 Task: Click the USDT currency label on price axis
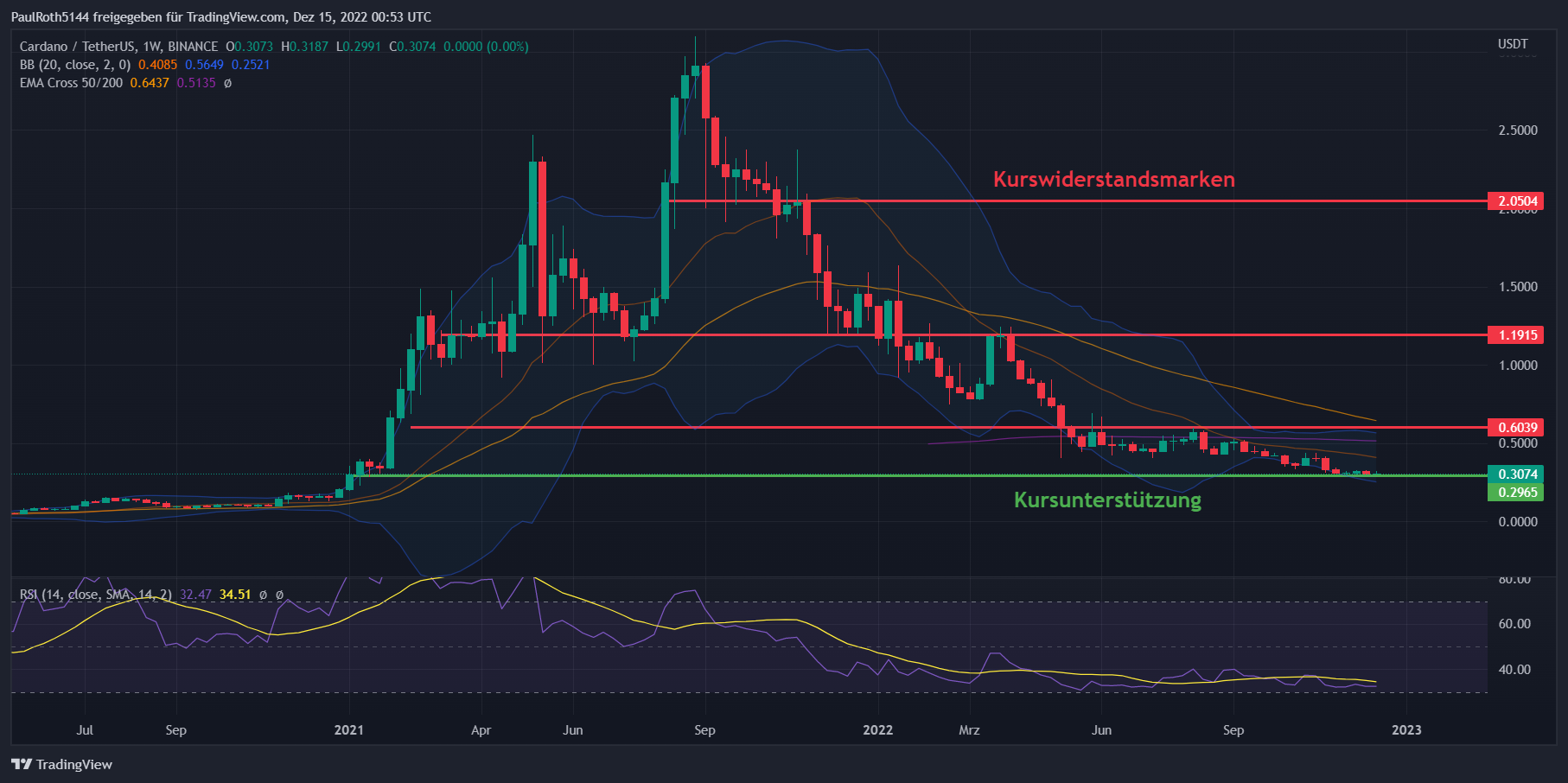1513,44
